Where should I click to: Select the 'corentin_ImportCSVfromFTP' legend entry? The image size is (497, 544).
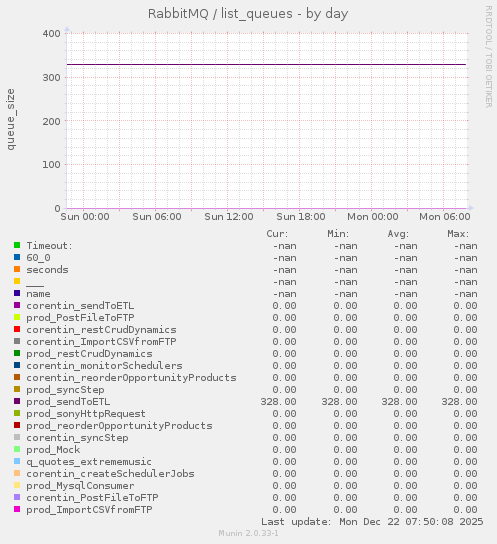click(101, 342)
